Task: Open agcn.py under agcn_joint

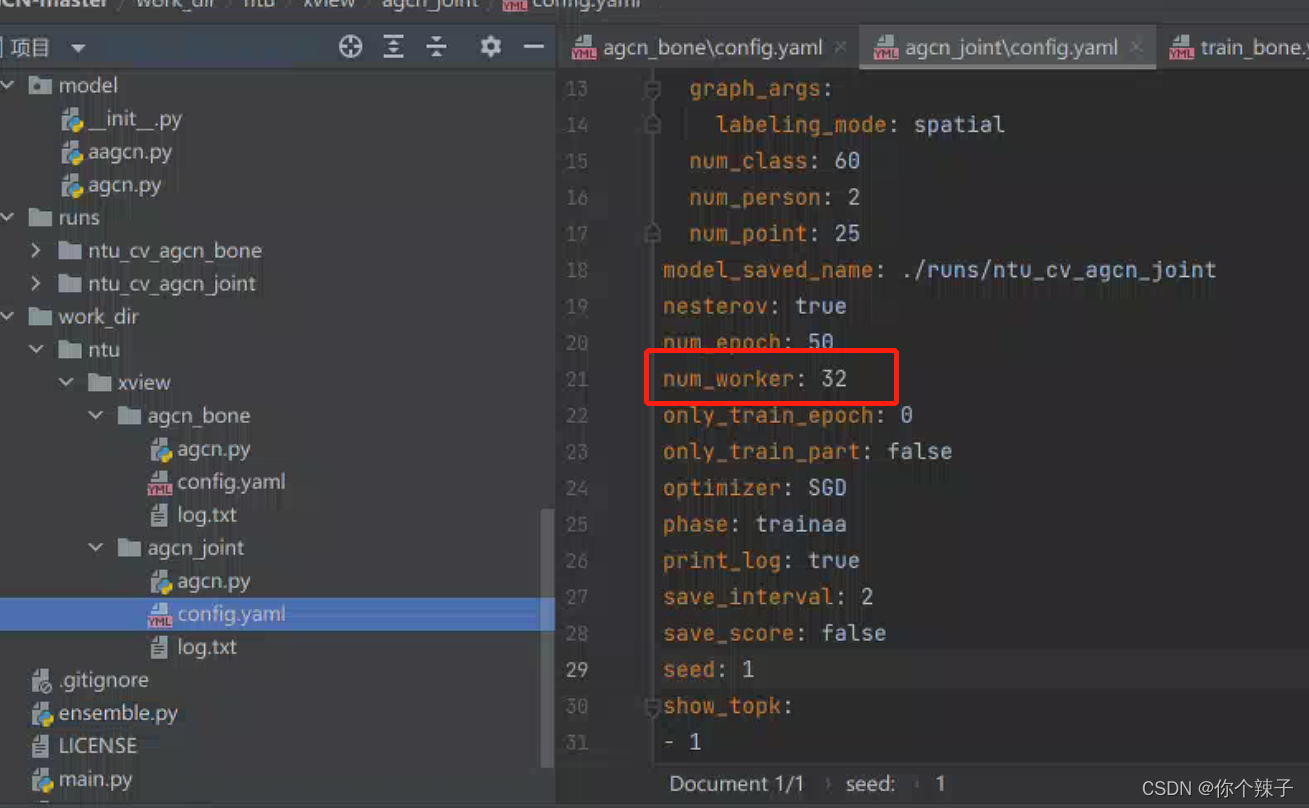Action: pyautogui.click(x=199, y=581)
